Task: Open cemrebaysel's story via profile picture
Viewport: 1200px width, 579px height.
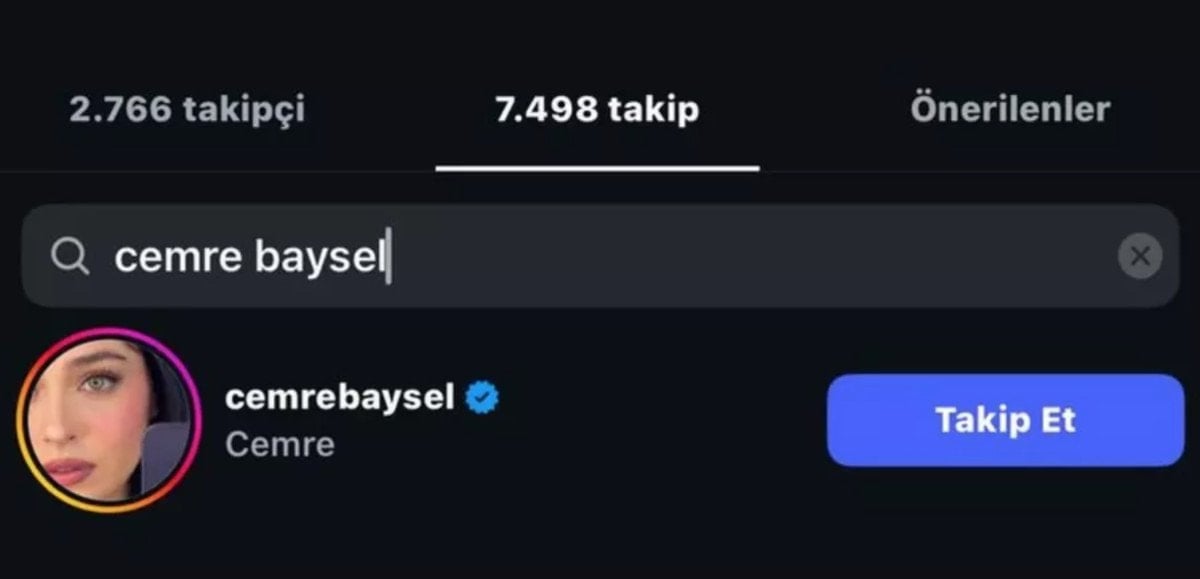Action: [109, 421]
